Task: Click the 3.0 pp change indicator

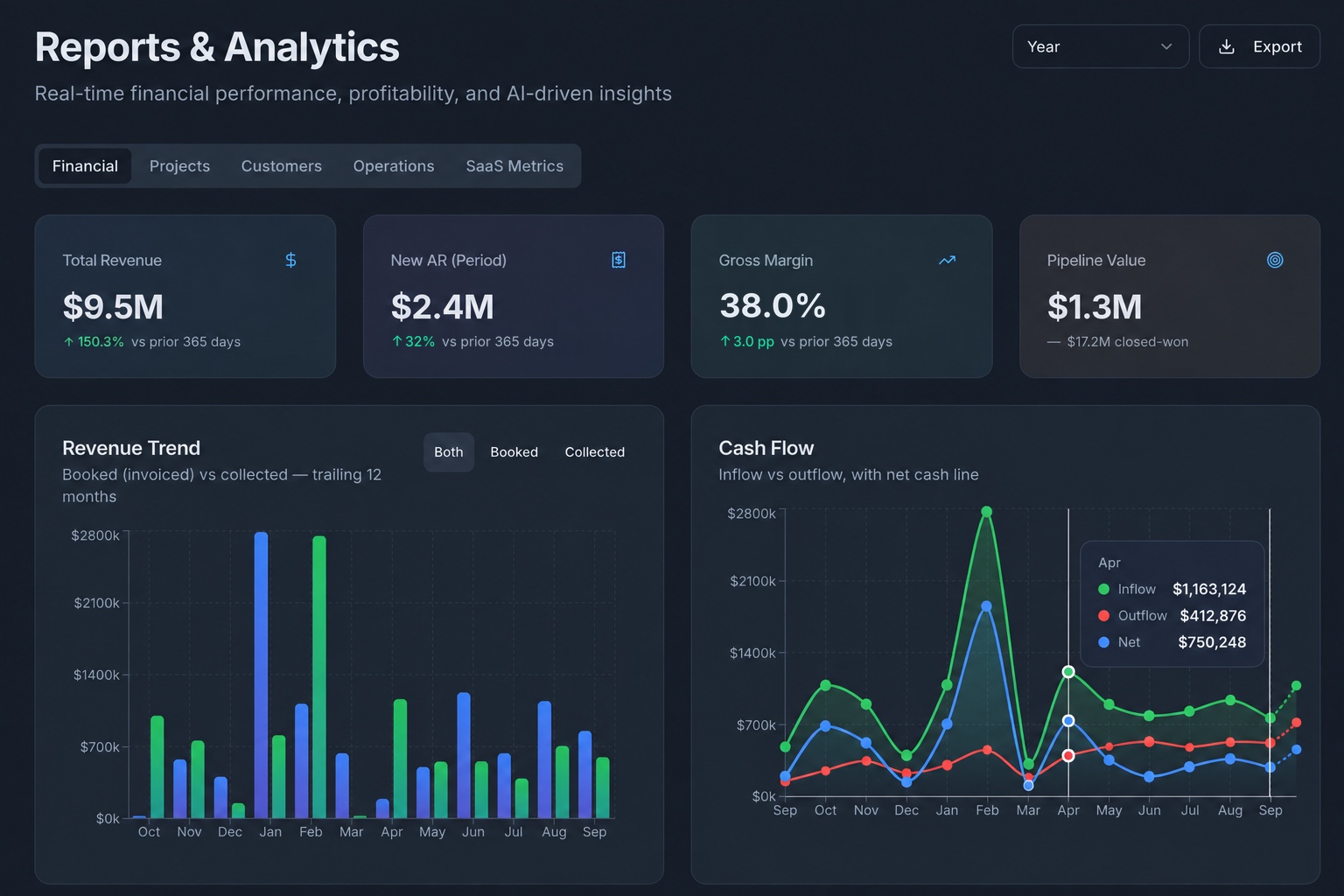Action: coord(747,341)
